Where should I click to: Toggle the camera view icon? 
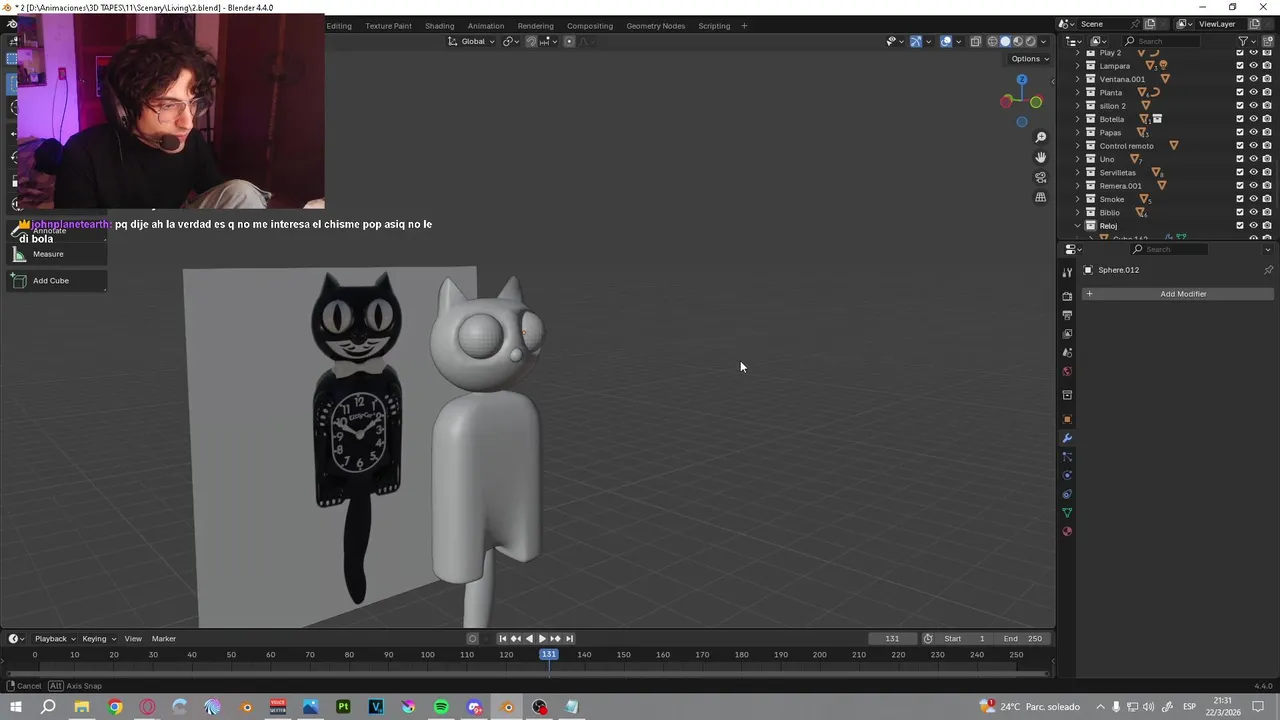[x=1041, y=177]
